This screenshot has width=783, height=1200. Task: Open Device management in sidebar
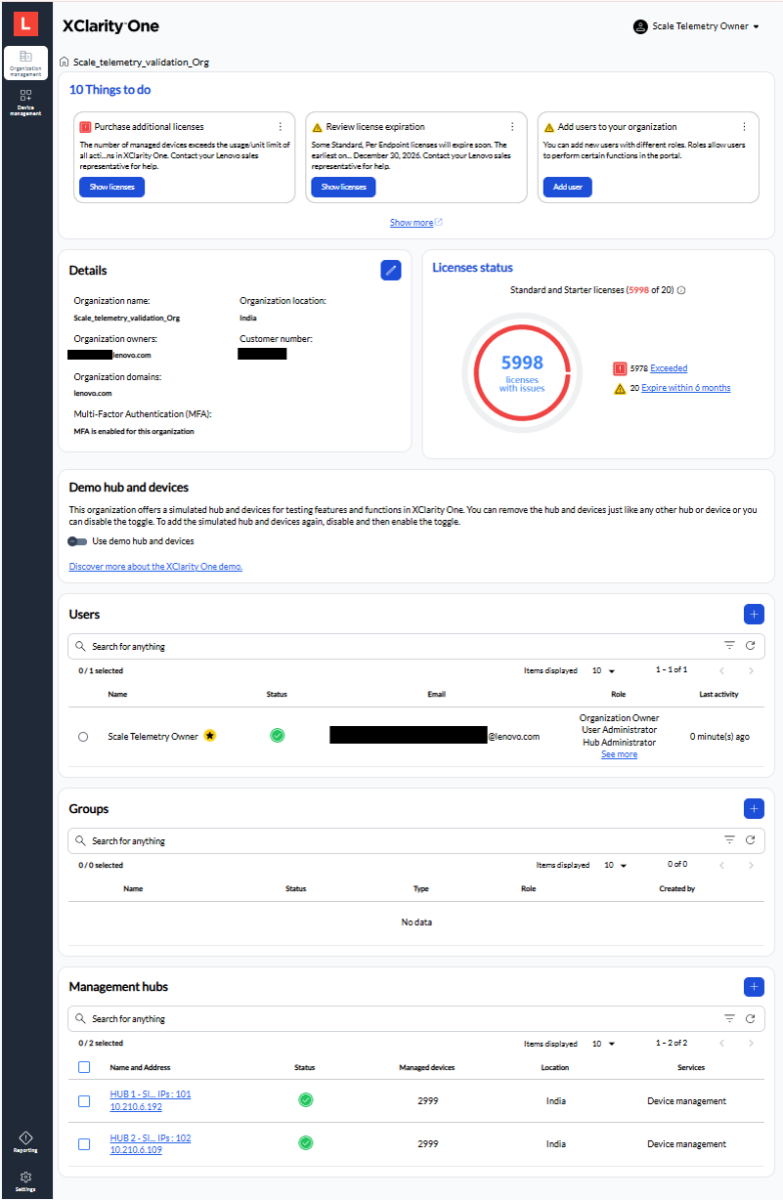coord(26,102)
